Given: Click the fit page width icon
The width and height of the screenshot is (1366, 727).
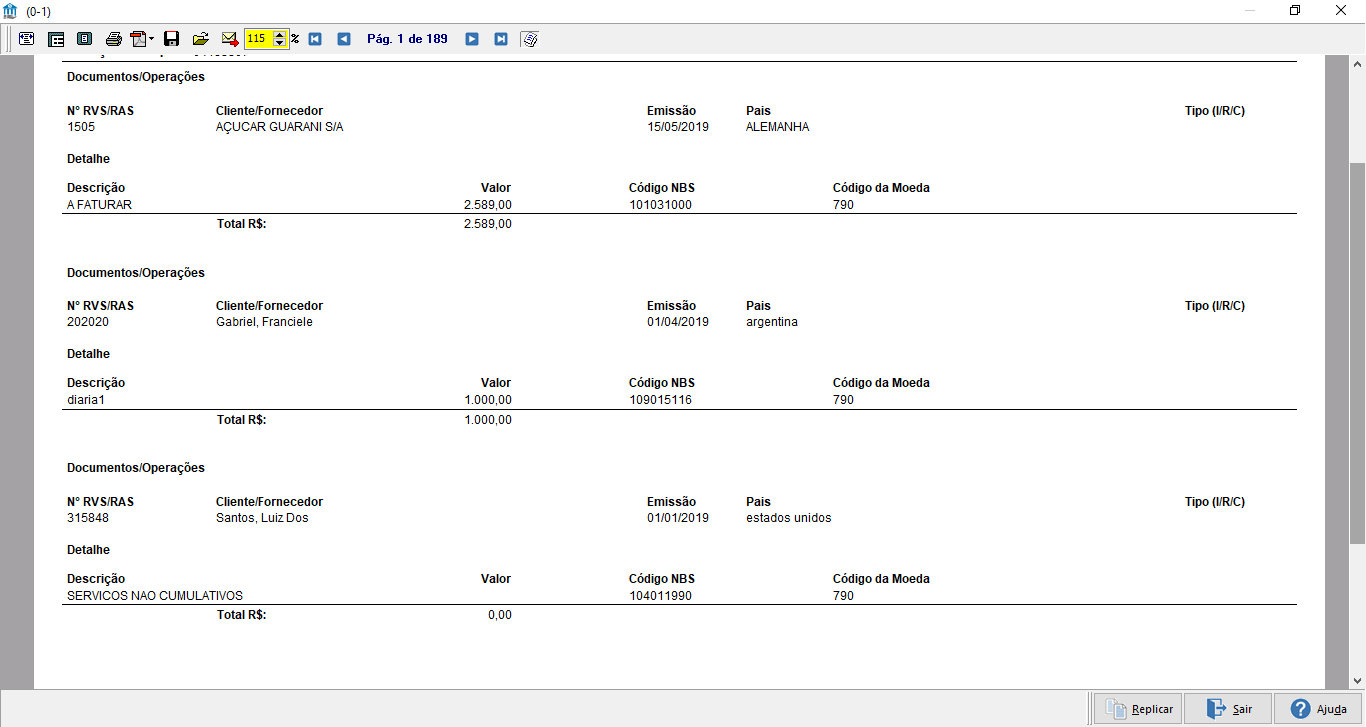Looking at the screenshot, I should 26,39.
